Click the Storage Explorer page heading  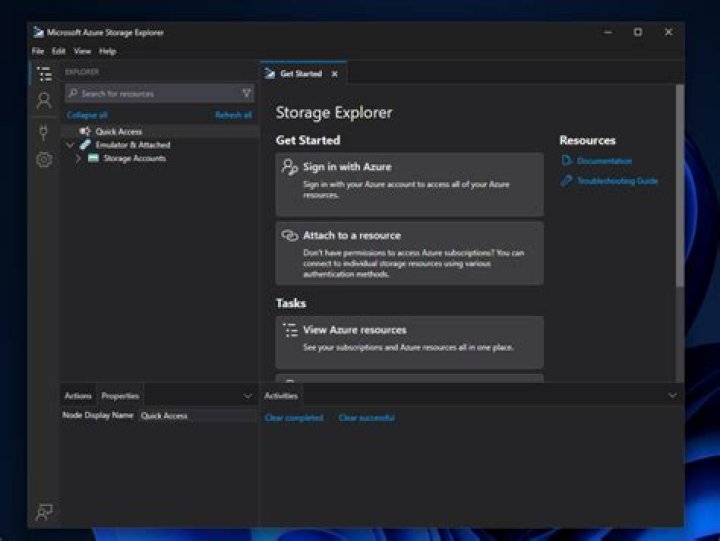(334, 113)
